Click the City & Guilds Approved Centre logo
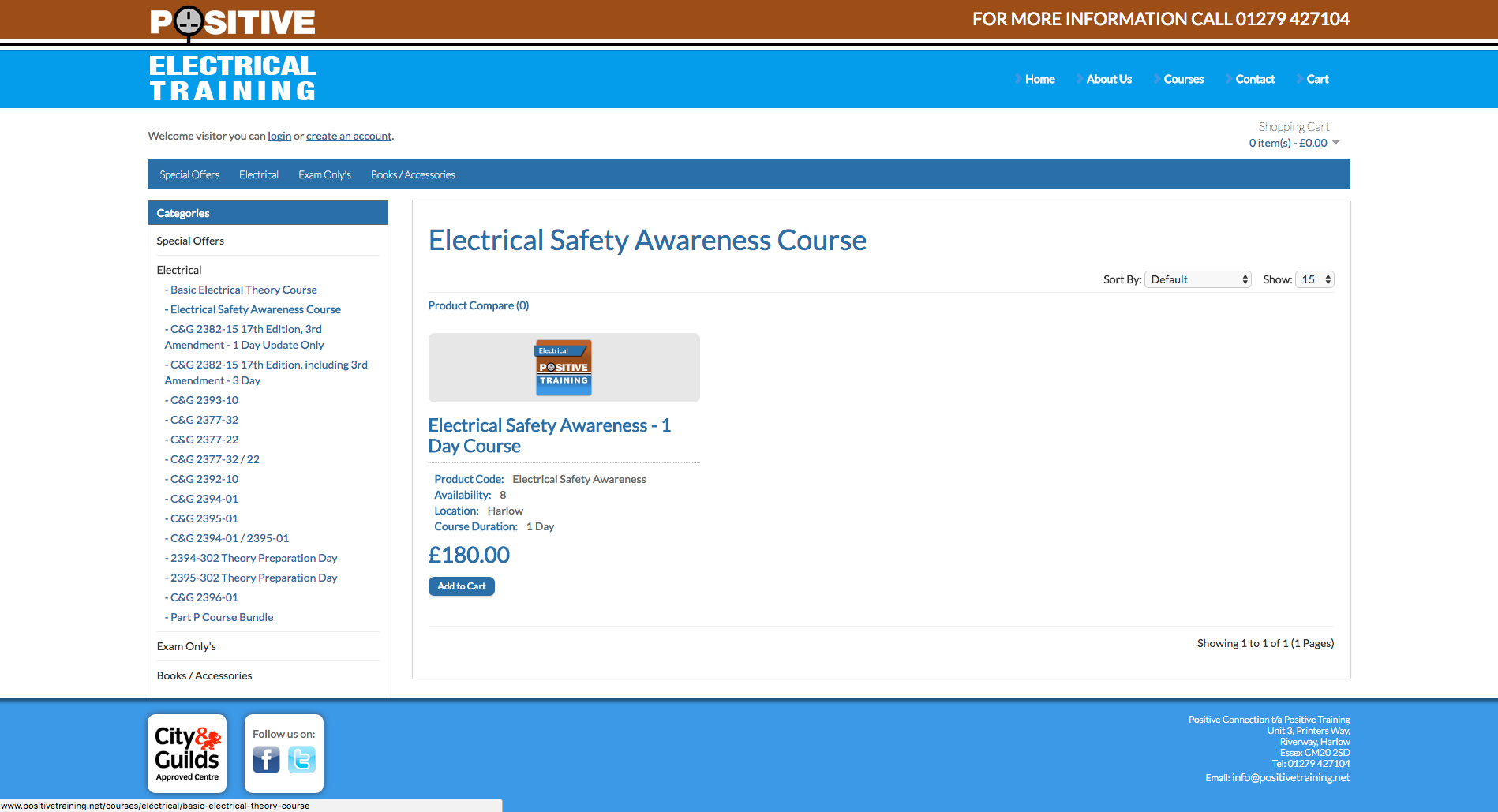 pos(187,754)
